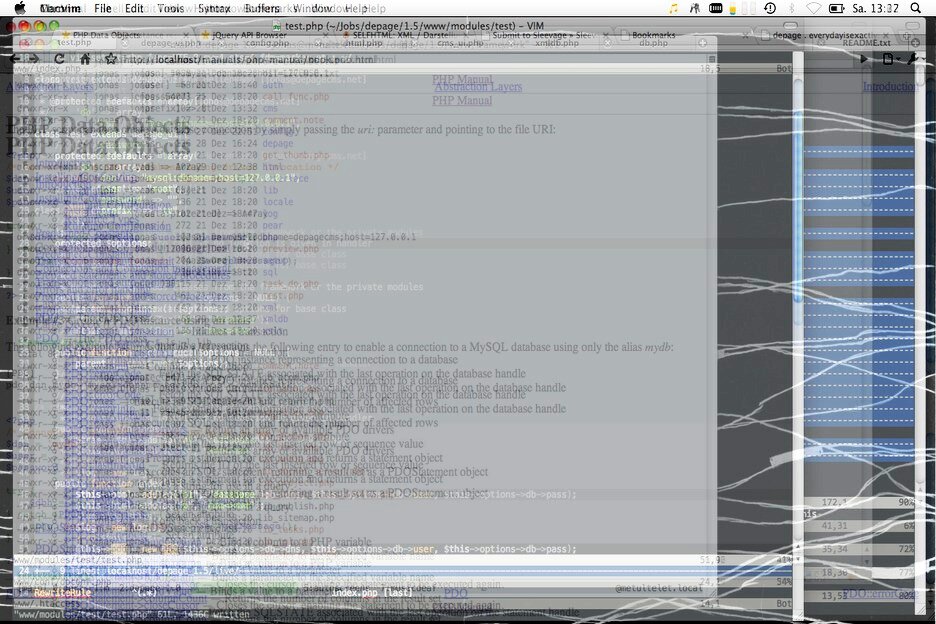
Task: Open the Apple menu
Action: [20, 8]
